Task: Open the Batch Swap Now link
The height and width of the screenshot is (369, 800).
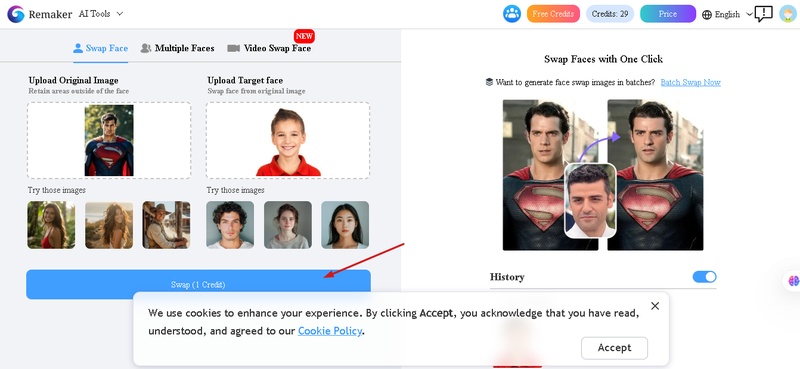Action: pos(690,82)
